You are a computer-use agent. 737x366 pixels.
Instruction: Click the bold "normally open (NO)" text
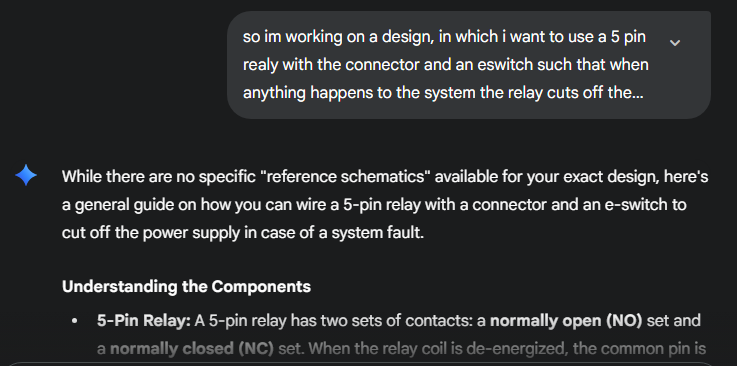pos(566,321)
